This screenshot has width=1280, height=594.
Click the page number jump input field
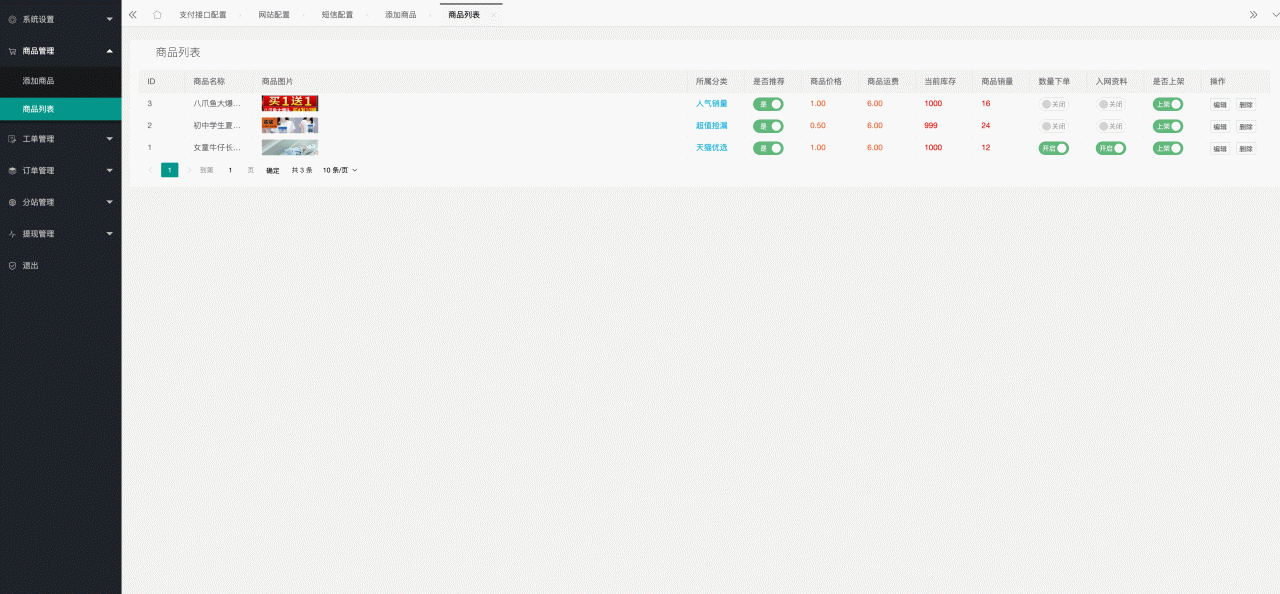230,170
